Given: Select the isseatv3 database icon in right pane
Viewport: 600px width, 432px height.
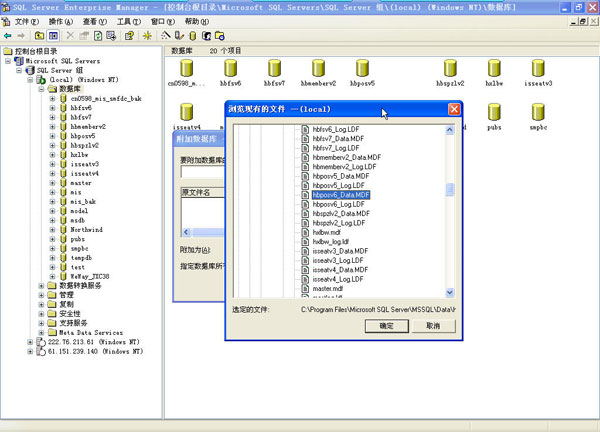Looking at the screenshot, I should [x=538, y=69].
